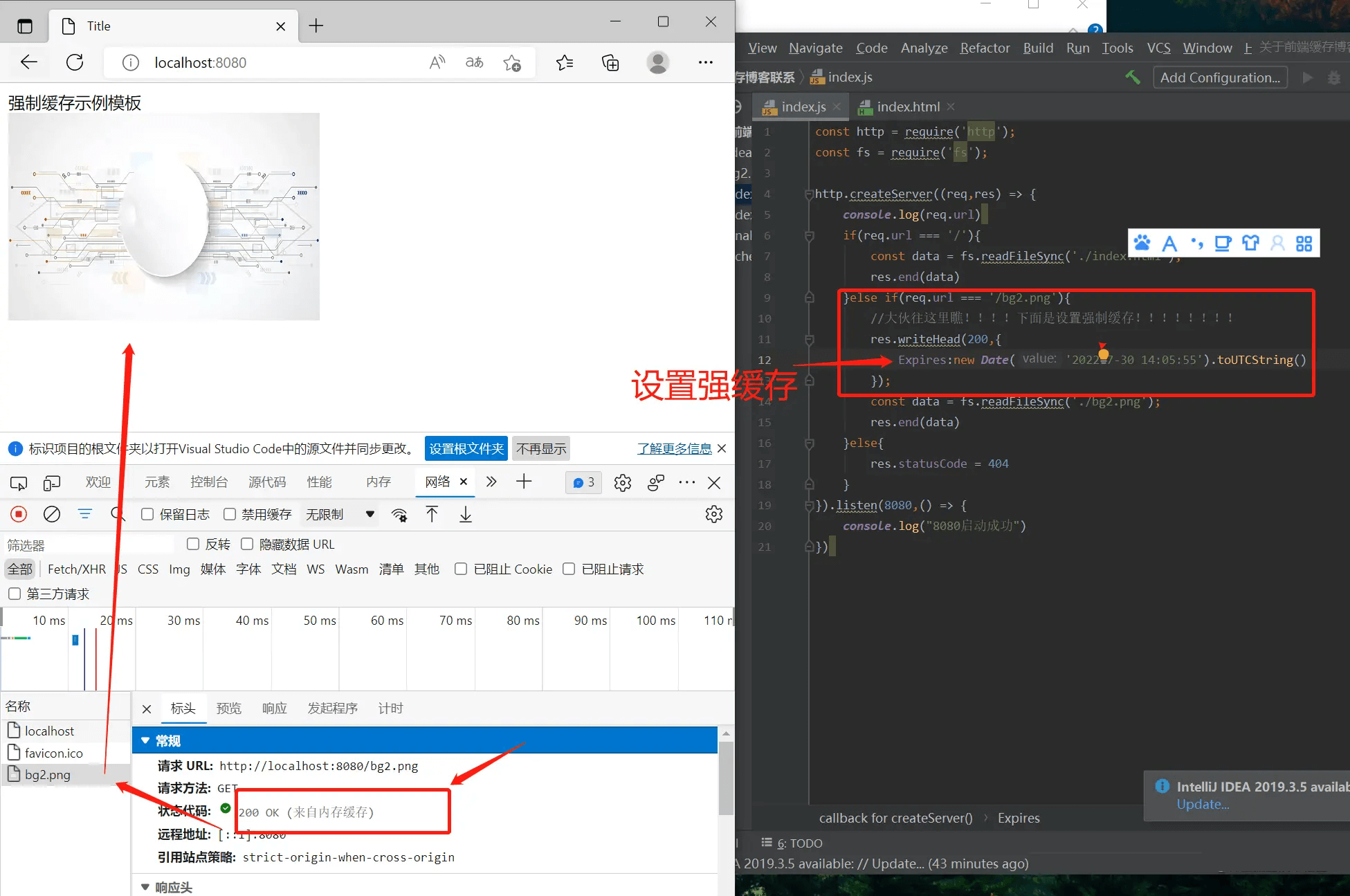1350x896 pixels.
Task: Click the import HAR upload arrow
Action: [432, 514]
